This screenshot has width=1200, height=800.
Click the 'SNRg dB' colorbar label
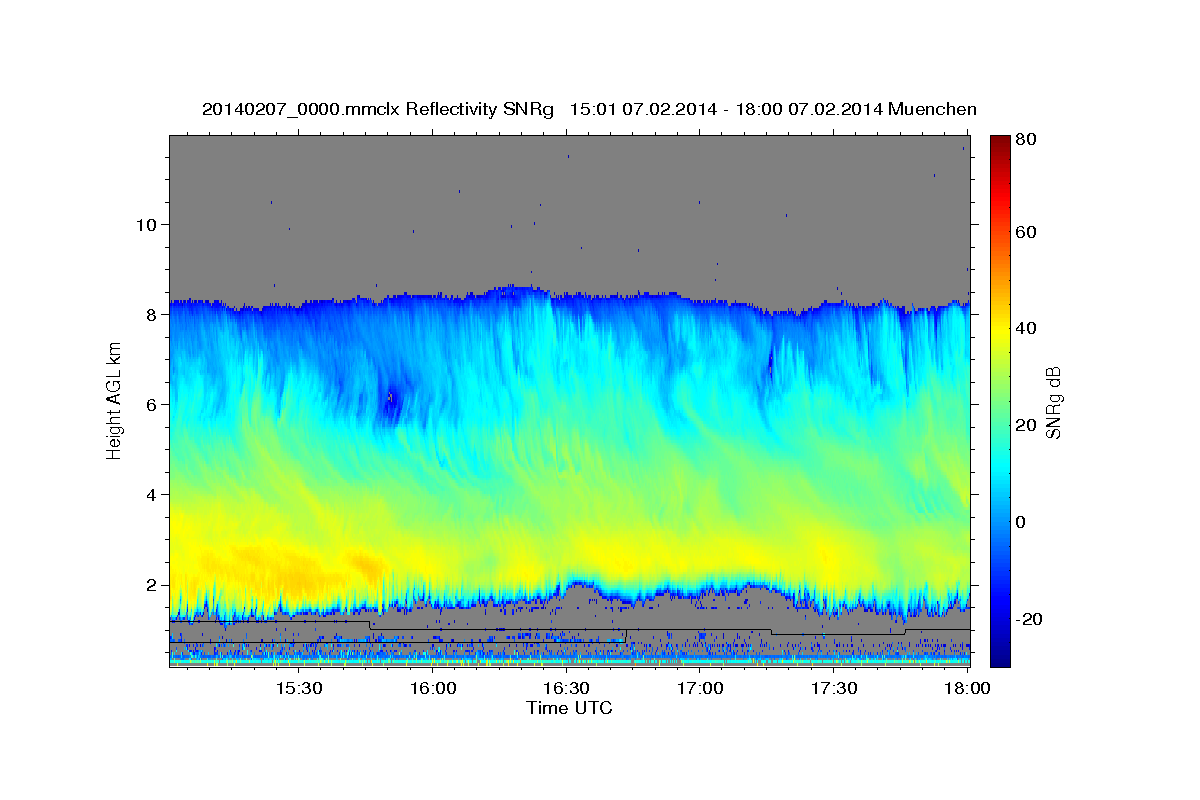pyautogui.click(x=1053, y=401)
